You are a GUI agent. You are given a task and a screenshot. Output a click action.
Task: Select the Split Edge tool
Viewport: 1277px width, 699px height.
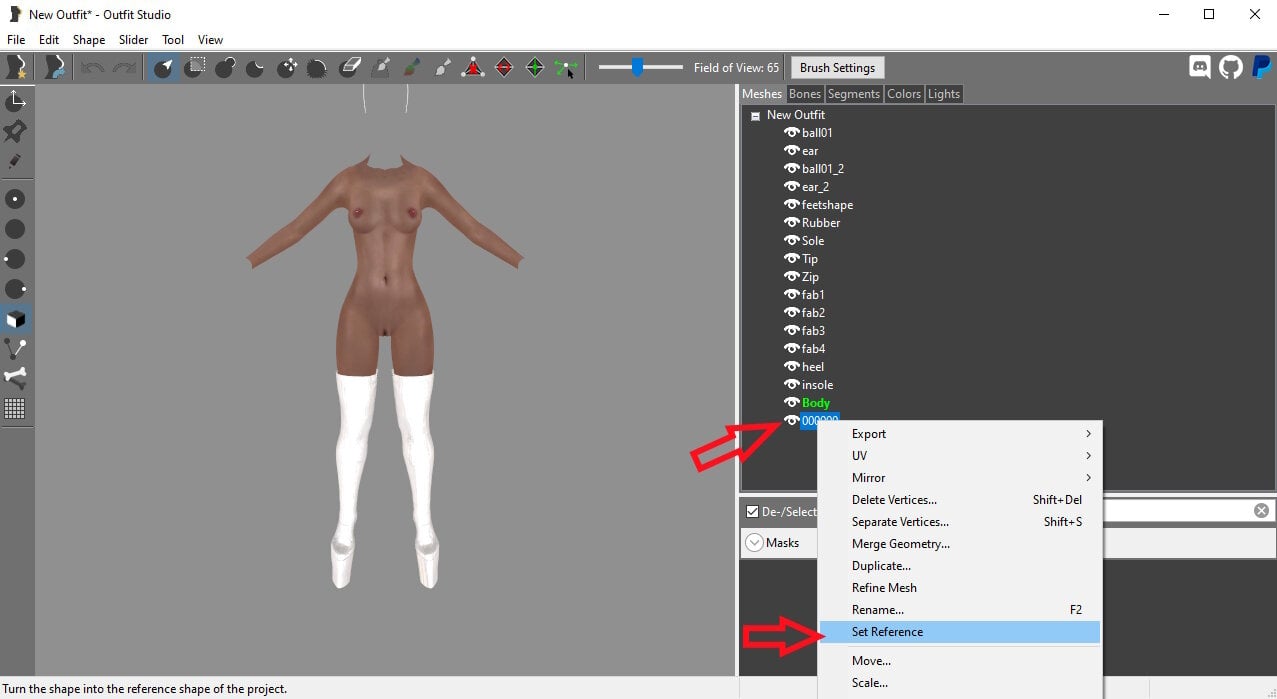535,68
